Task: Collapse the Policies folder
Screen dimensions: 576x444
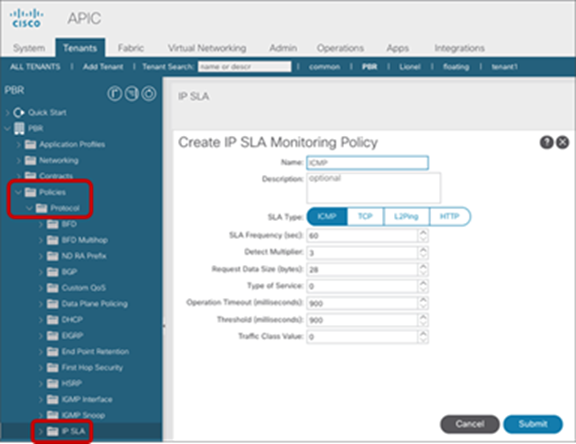Action: click(x=18, y=192)
